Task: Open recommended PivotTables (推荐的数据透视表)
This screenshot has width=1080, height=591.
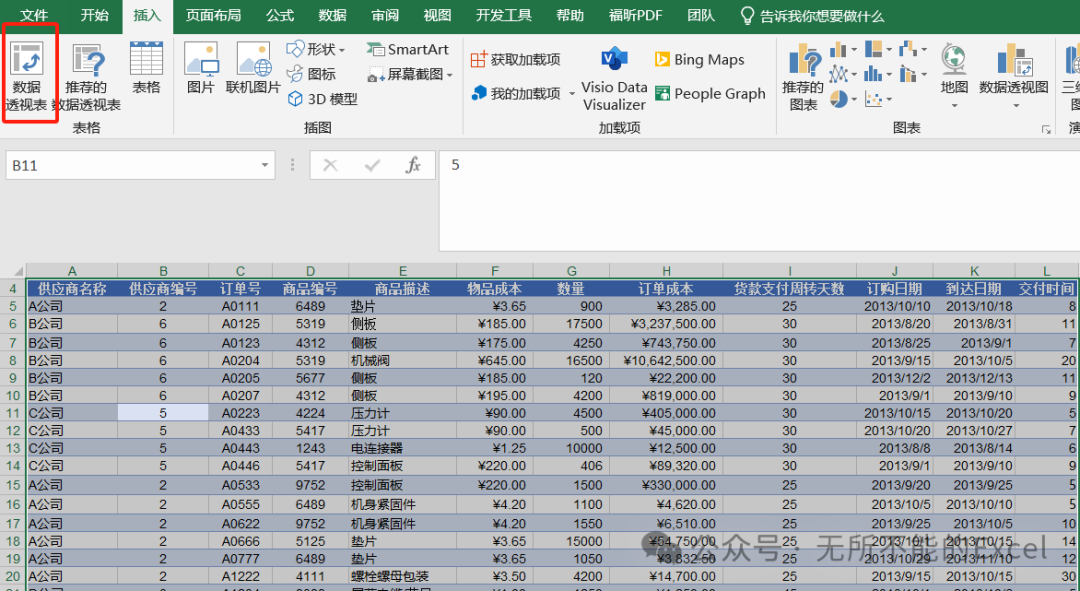Action: [x=86, y=76]
